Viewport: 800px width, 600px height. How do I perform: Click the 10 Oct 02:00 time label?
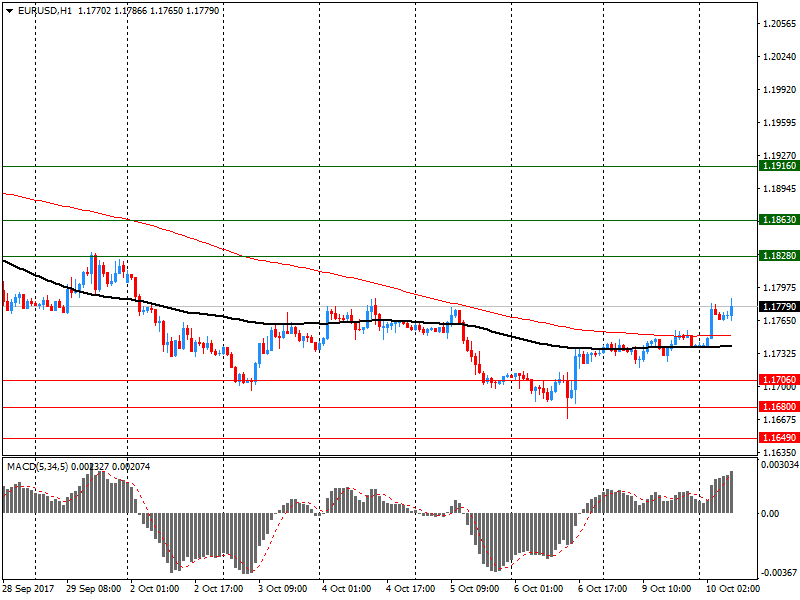(x=733, y=589)
